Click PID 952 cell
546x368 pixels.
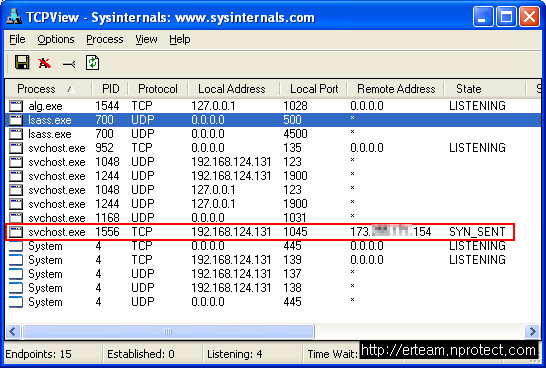(x=104, y=148)
